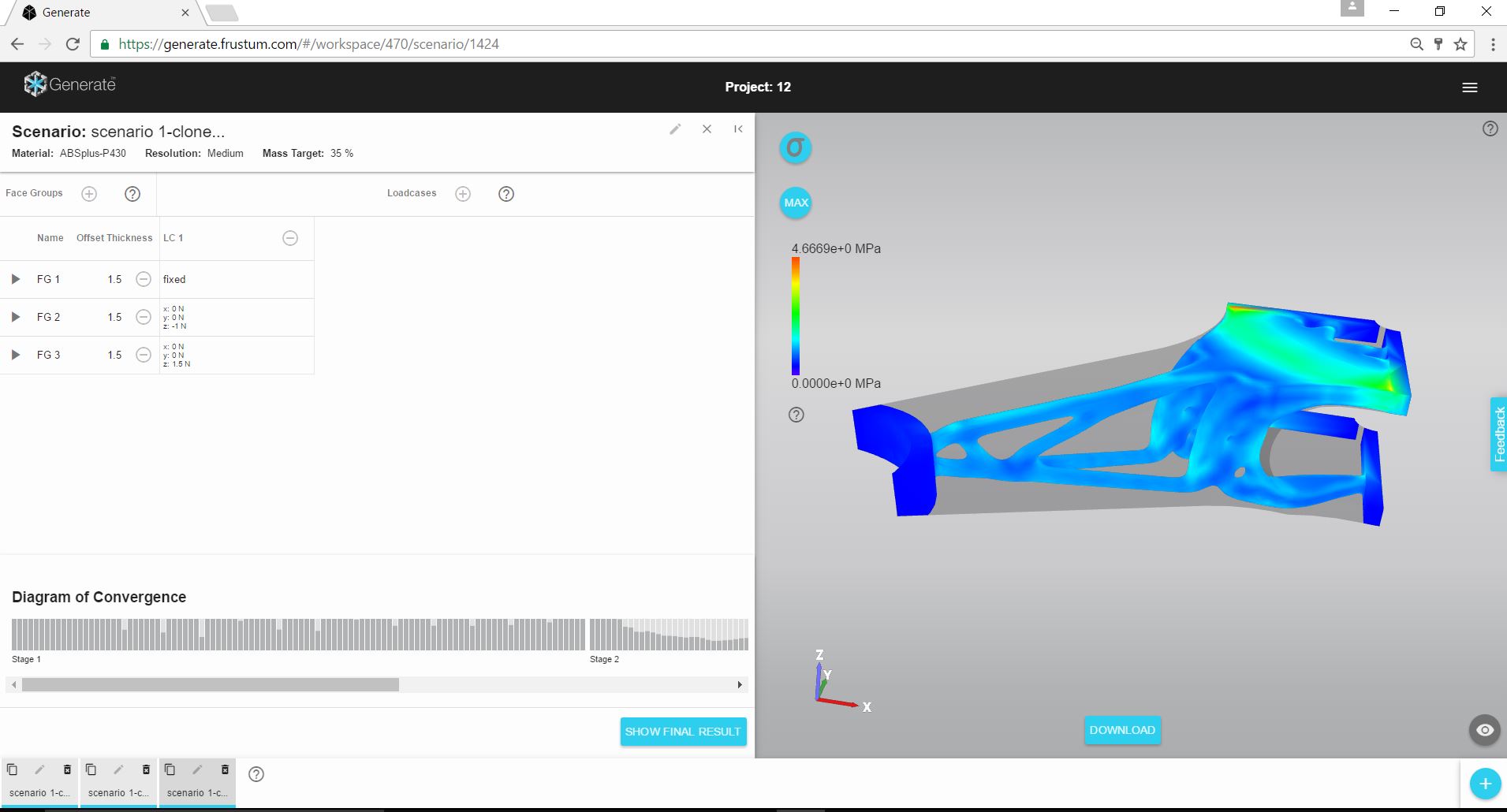The width and height of the screenshot is (1507, 812).
Task: Select FG 3 load values cell
Action: (x=237, y=355)
